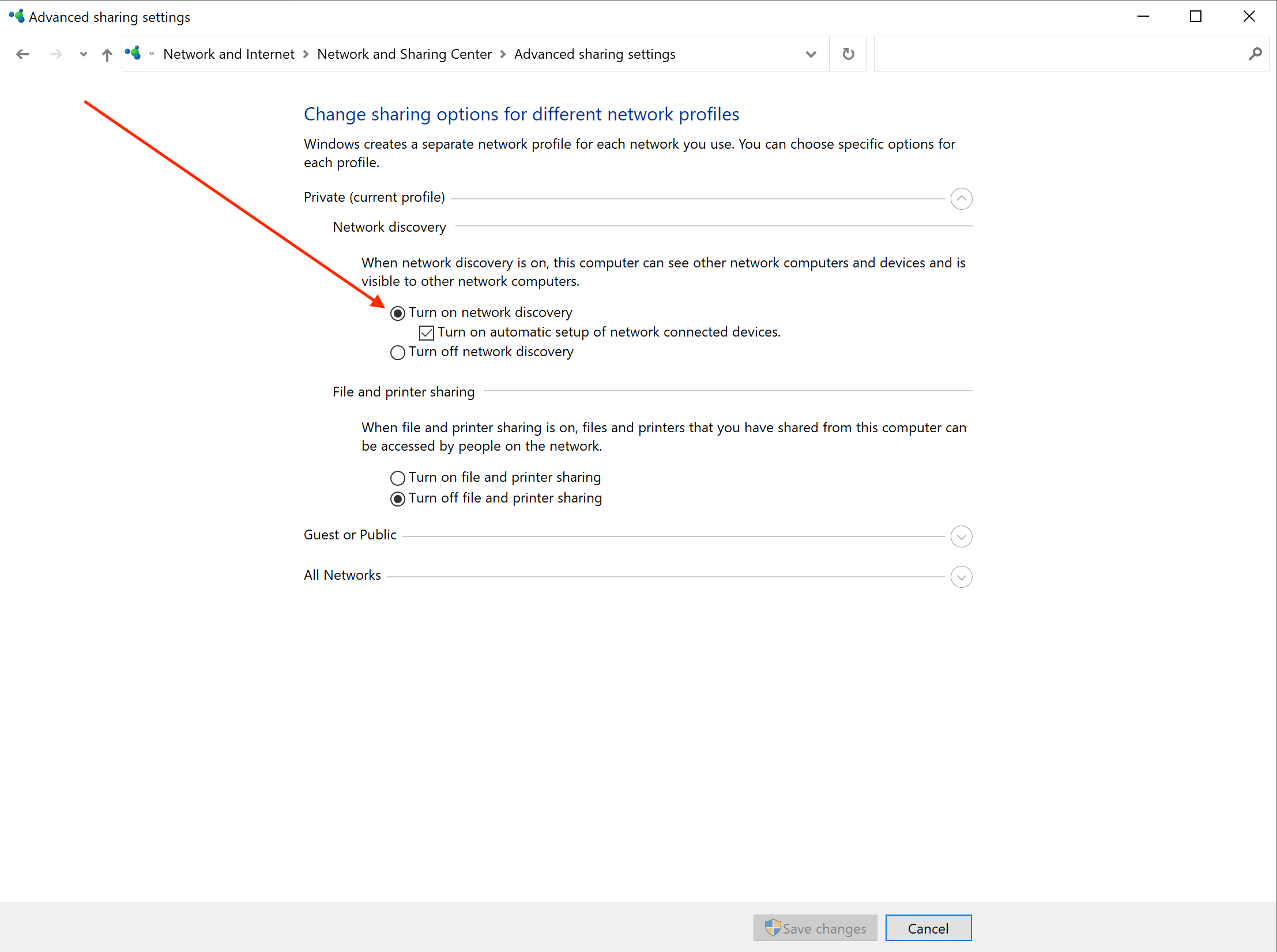Uncheck automatic setup of network connected devices
The height and width of the screenshot is (952, 1277).
tap(427, 333)
